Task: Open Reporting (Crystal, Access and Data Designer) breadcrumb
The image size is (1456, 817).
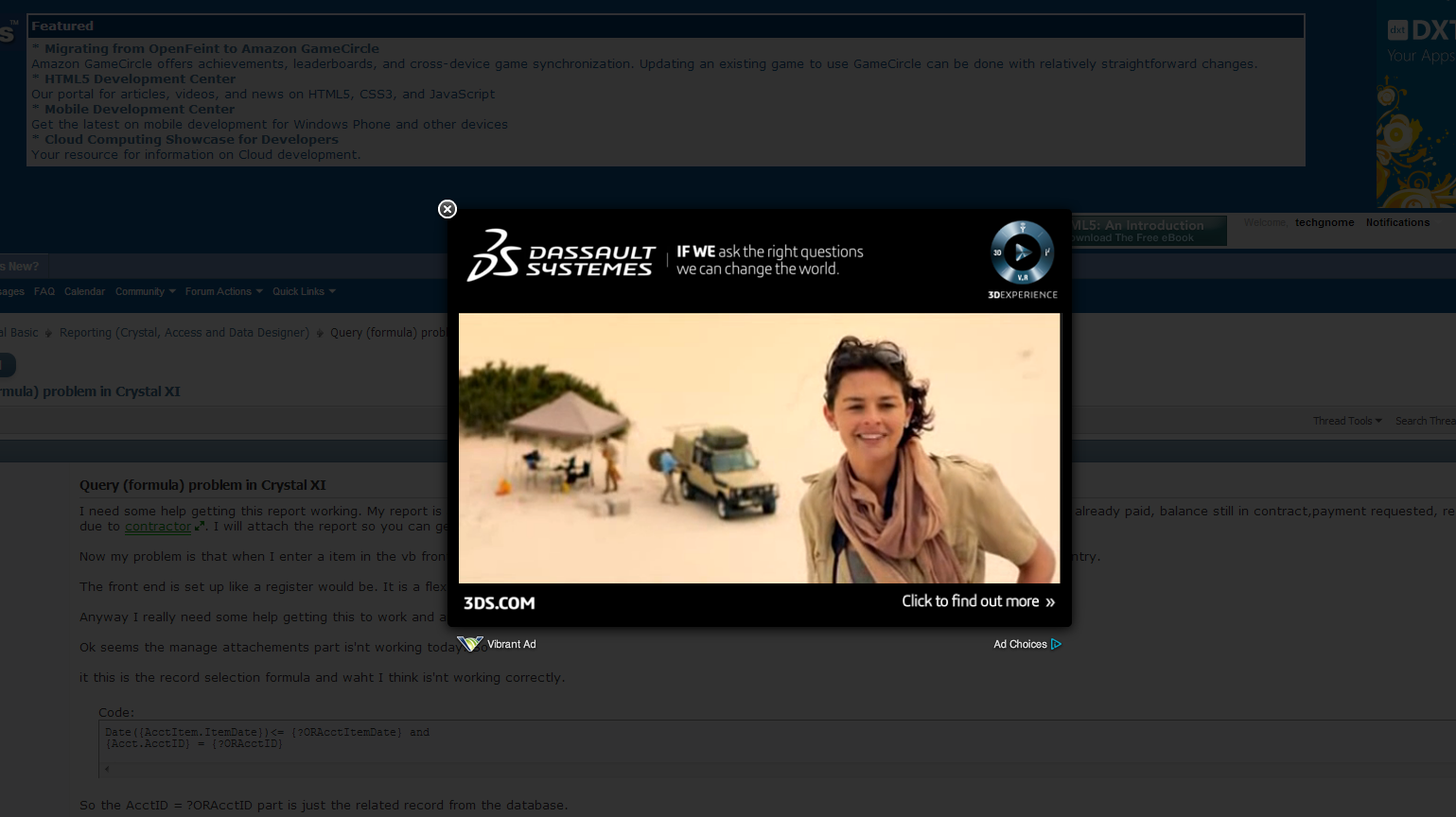Action: point(184,333)
